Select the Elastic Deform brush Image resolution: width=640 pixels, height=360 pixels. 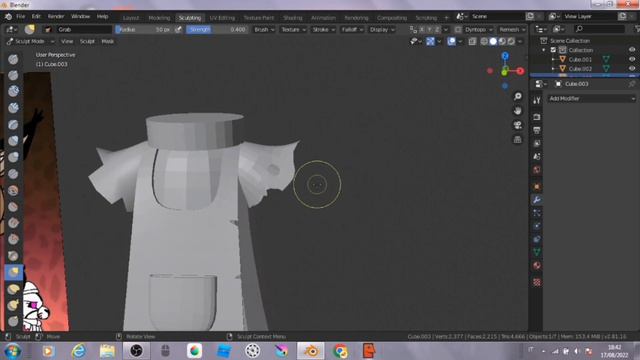point(13,289)
